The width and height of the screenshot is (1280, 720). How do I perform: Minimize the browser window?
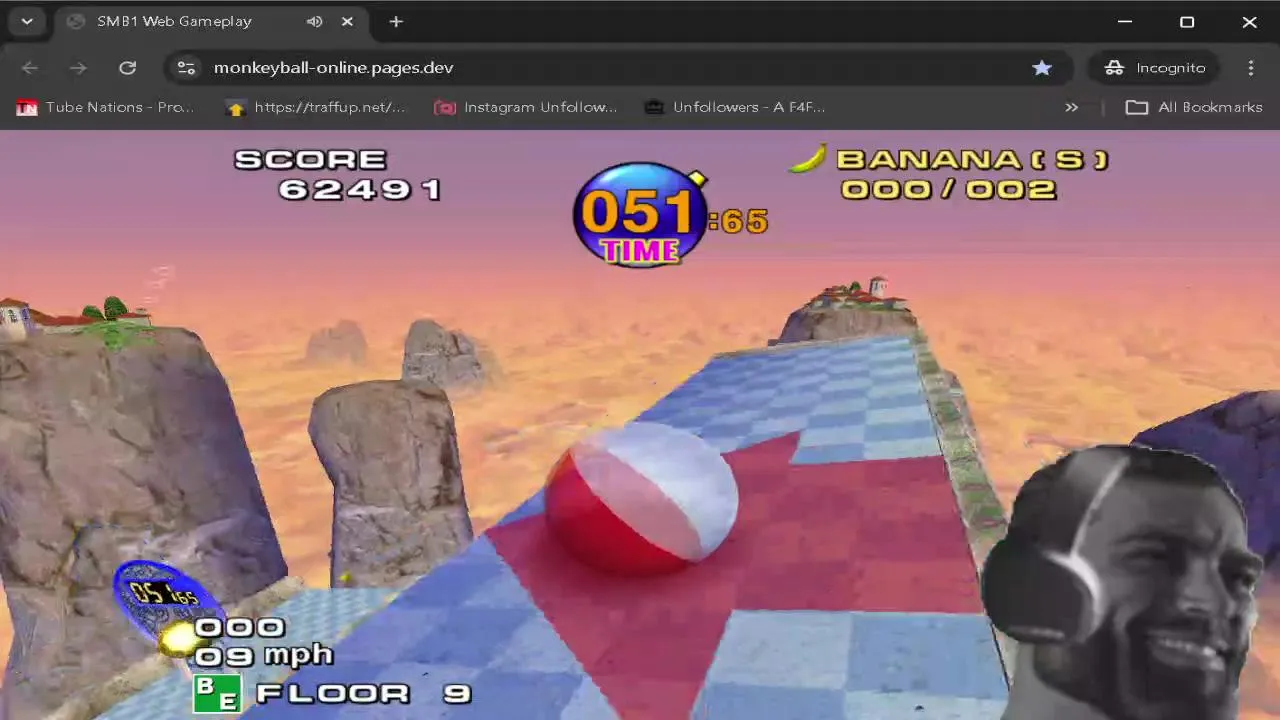(x=1125, y=21)
